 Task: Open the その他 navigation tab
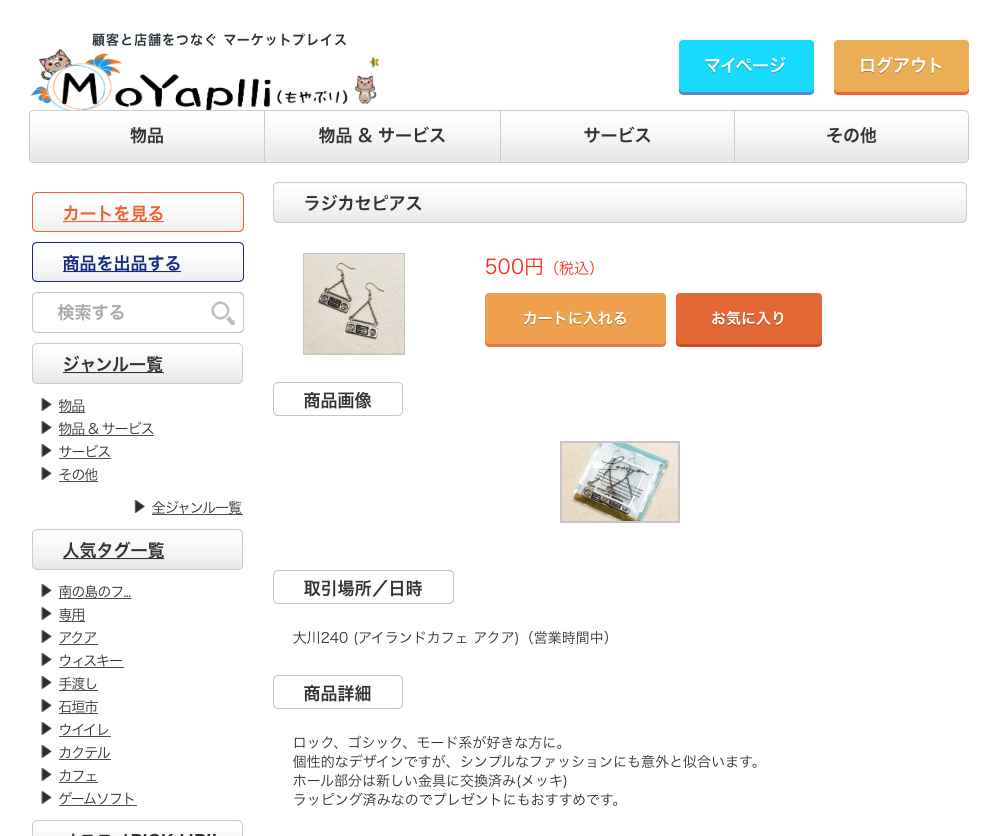pyautogui.click(x=851, y=136)
